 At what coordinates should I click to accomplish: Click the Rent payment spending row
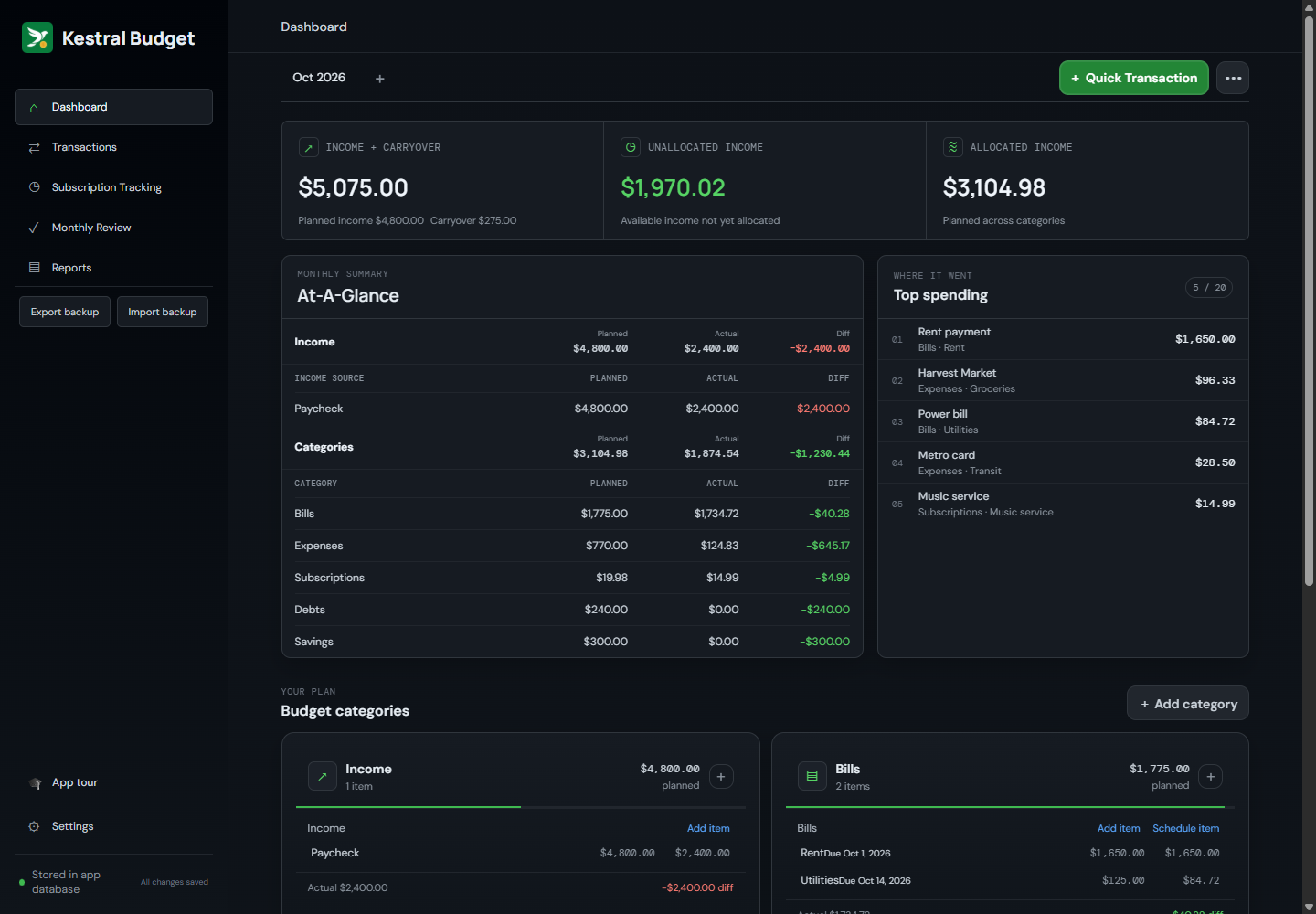click(1063, 339)
